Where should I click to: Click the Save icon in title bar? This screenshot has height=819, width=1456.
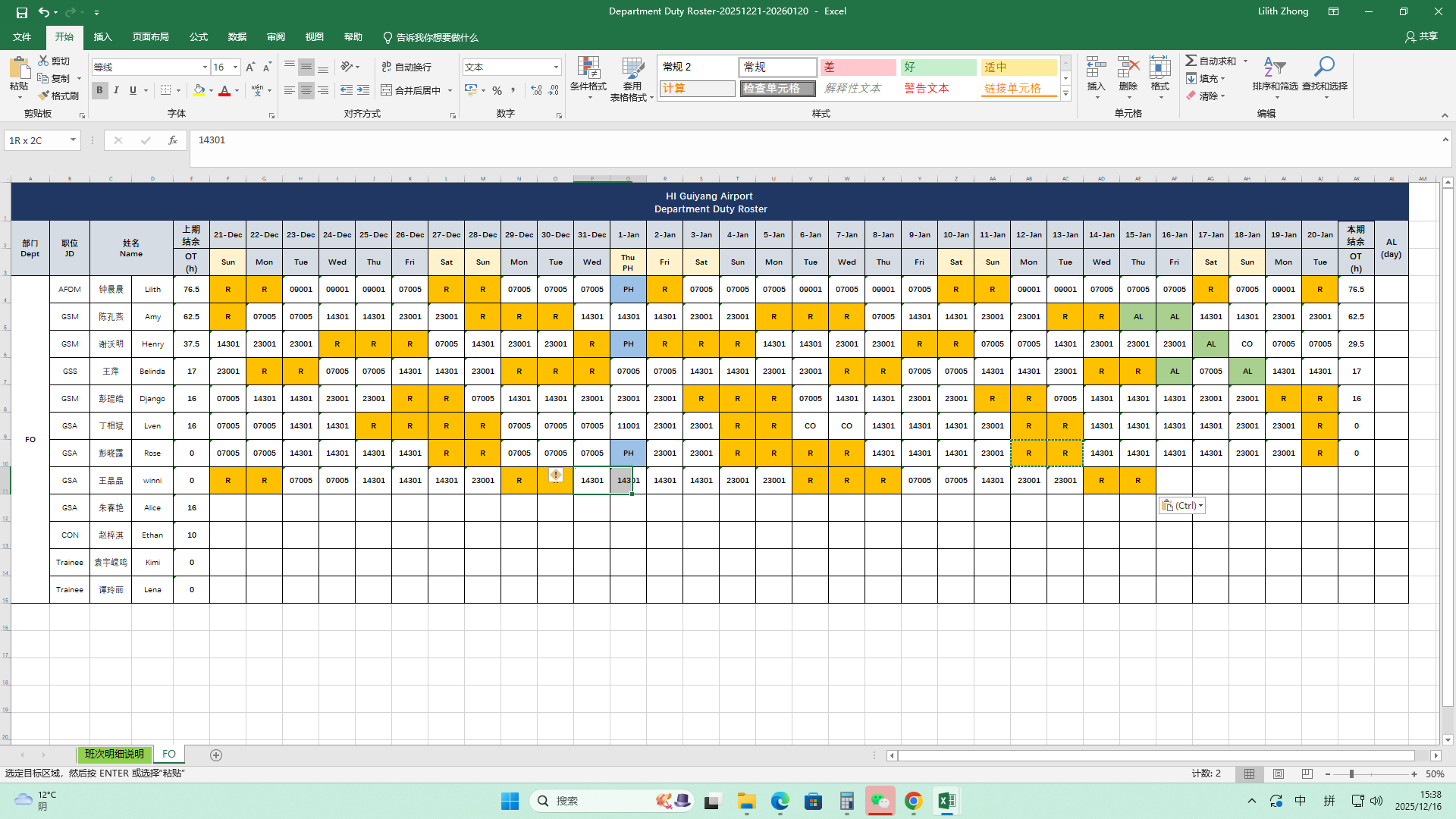(x=21, y=12)
